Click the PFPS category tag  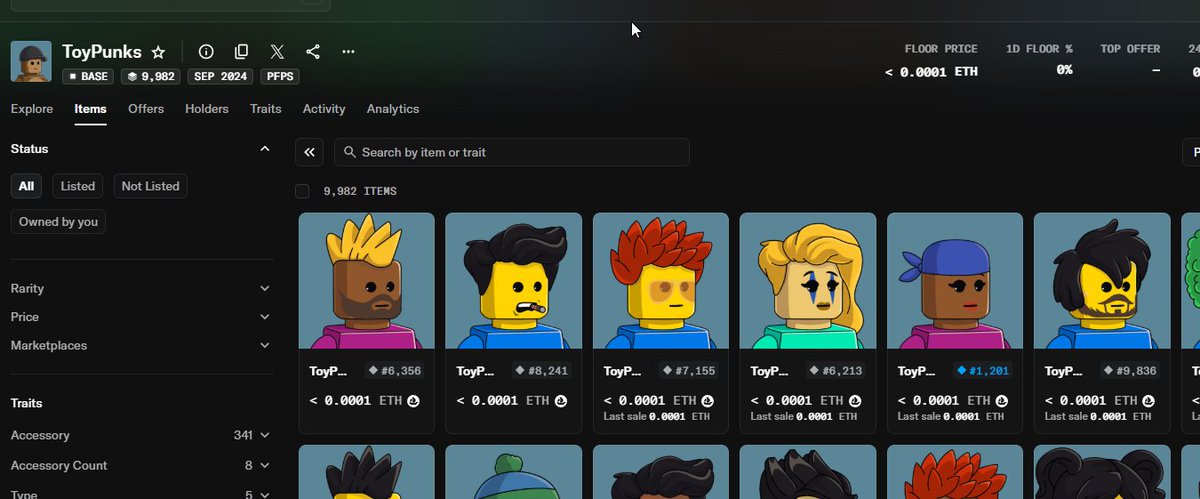click(280, 76)
